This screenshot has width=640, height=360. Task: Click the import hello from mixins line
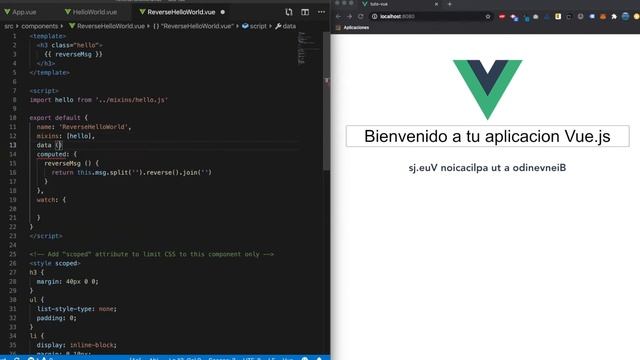(x=99, y=100)
